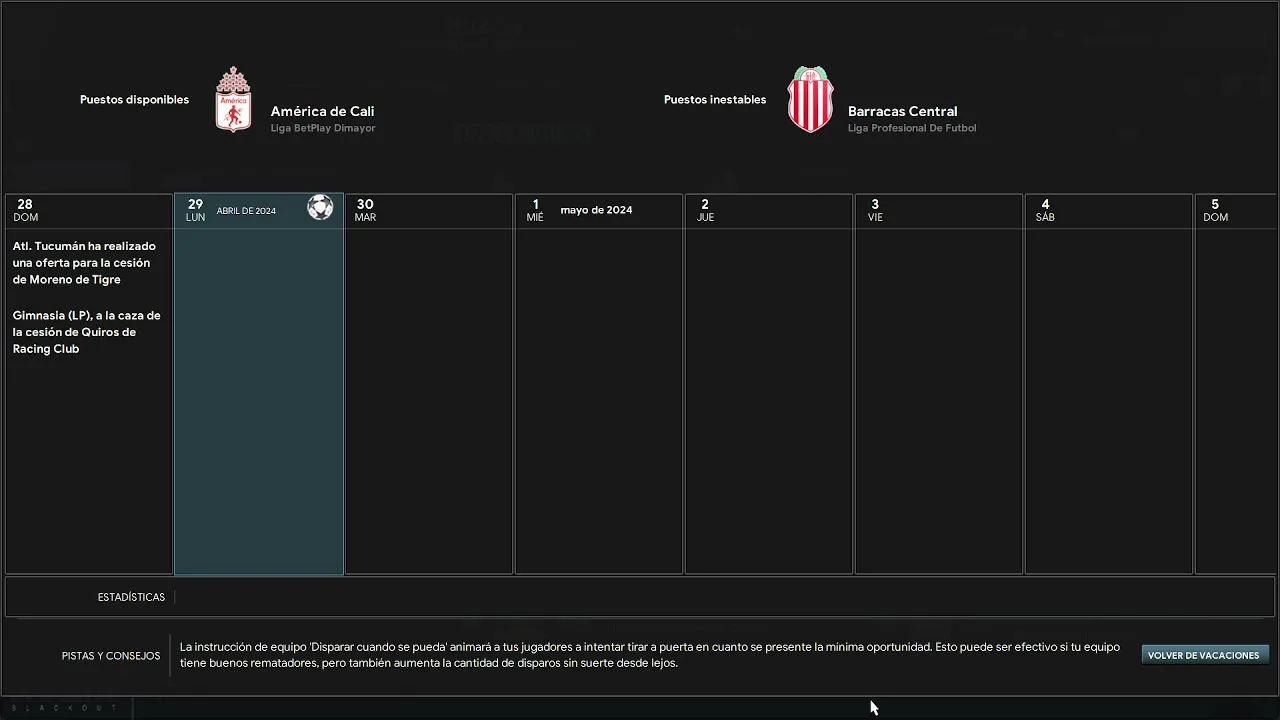Select the 1 MIÉ mayo de 2024 day
Viewport: 1280px width, 720px height.
click(599, 384)
